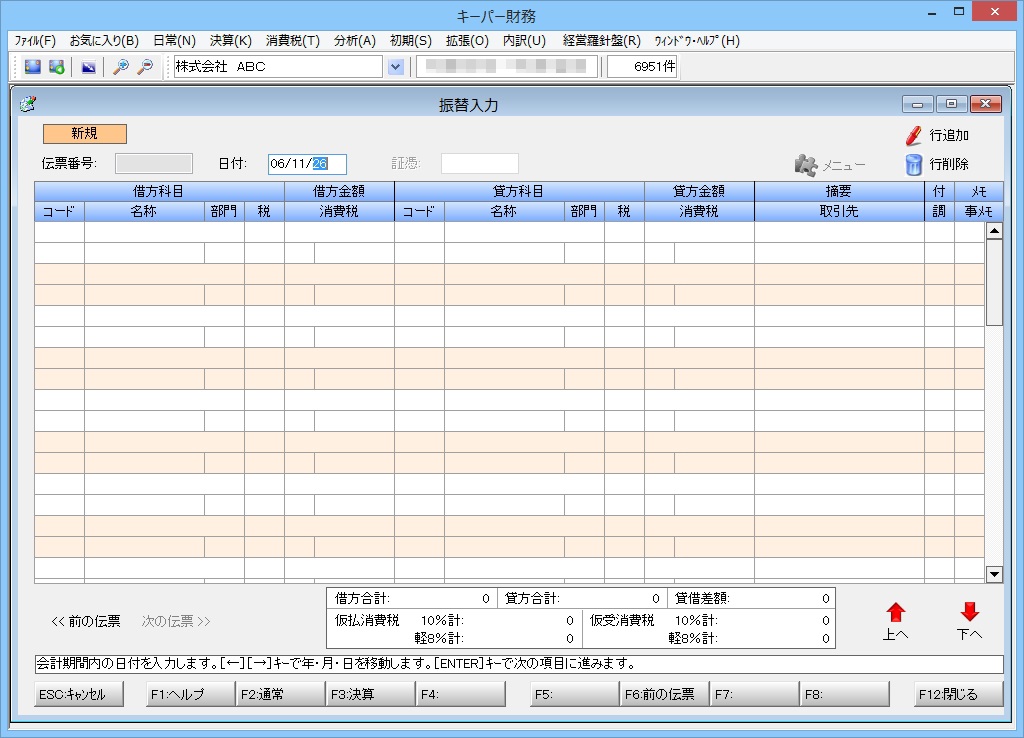This screenshot has width=1024, height=738.
Task: Open the company name dropdown arrow
Action: point(396,67)
